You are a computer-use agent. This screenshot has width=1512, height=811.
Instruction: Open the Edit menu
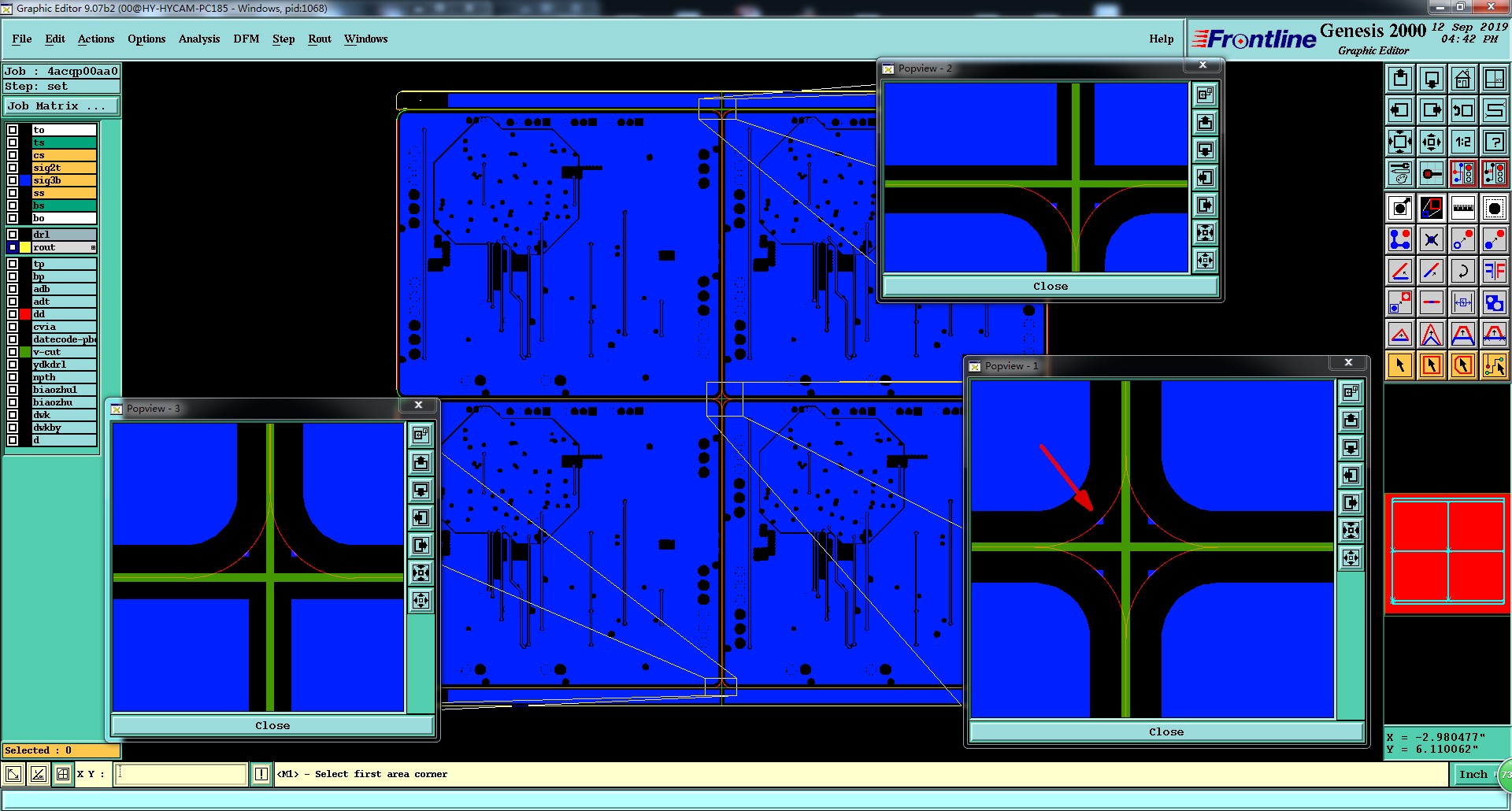click(55, 39)
